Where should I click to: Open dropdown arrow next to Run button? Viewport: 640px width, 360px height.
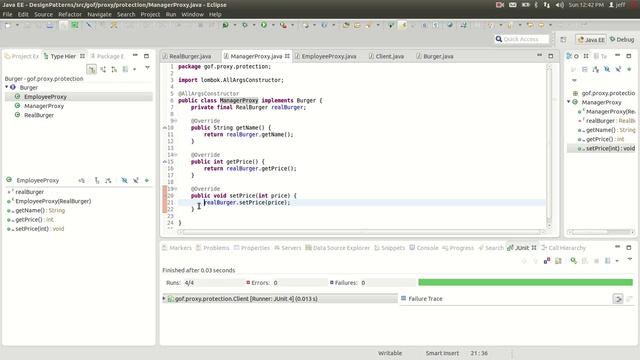[x=273, y=25]
